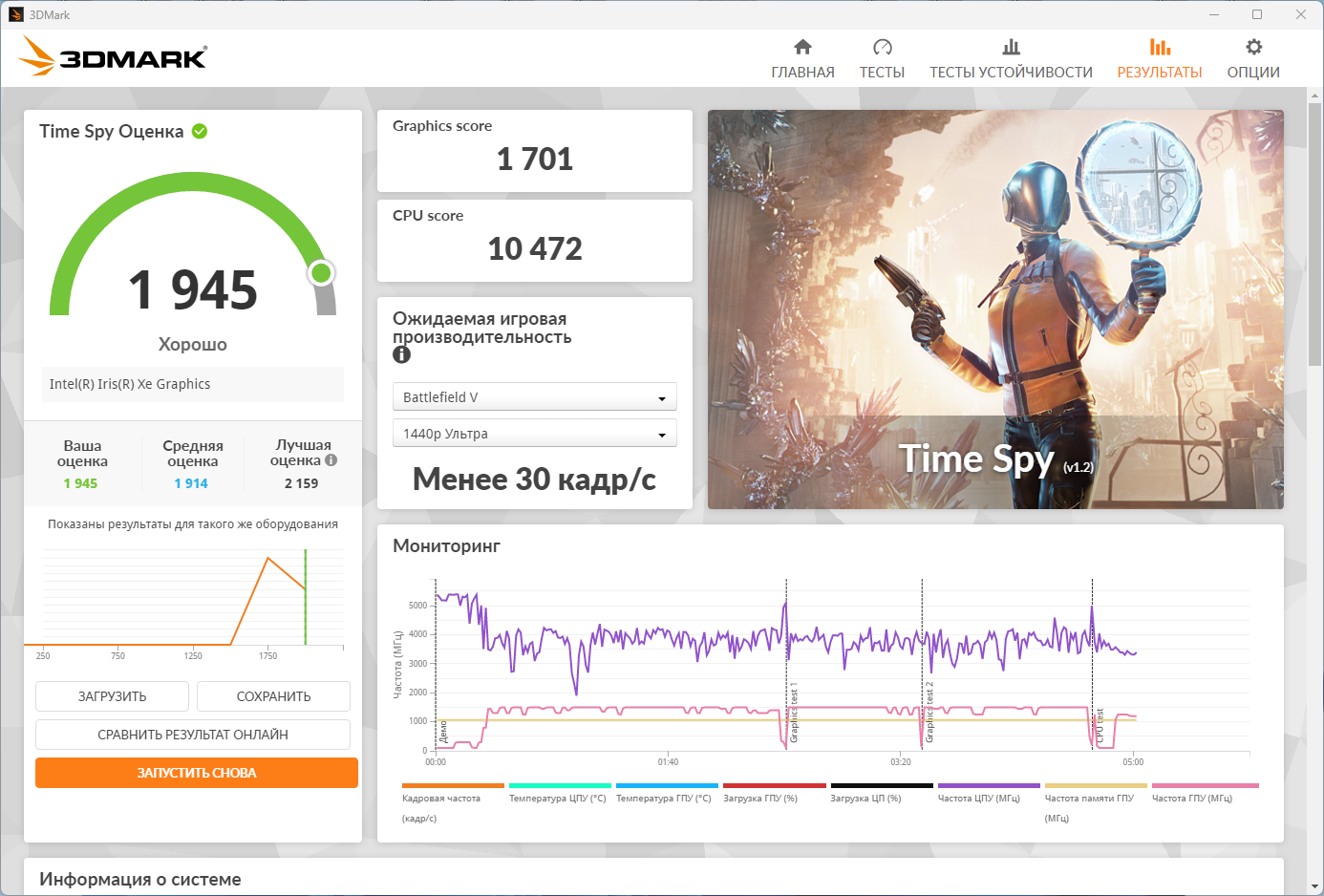Click the 1750 label on score distribution chart

click(267, 655)
